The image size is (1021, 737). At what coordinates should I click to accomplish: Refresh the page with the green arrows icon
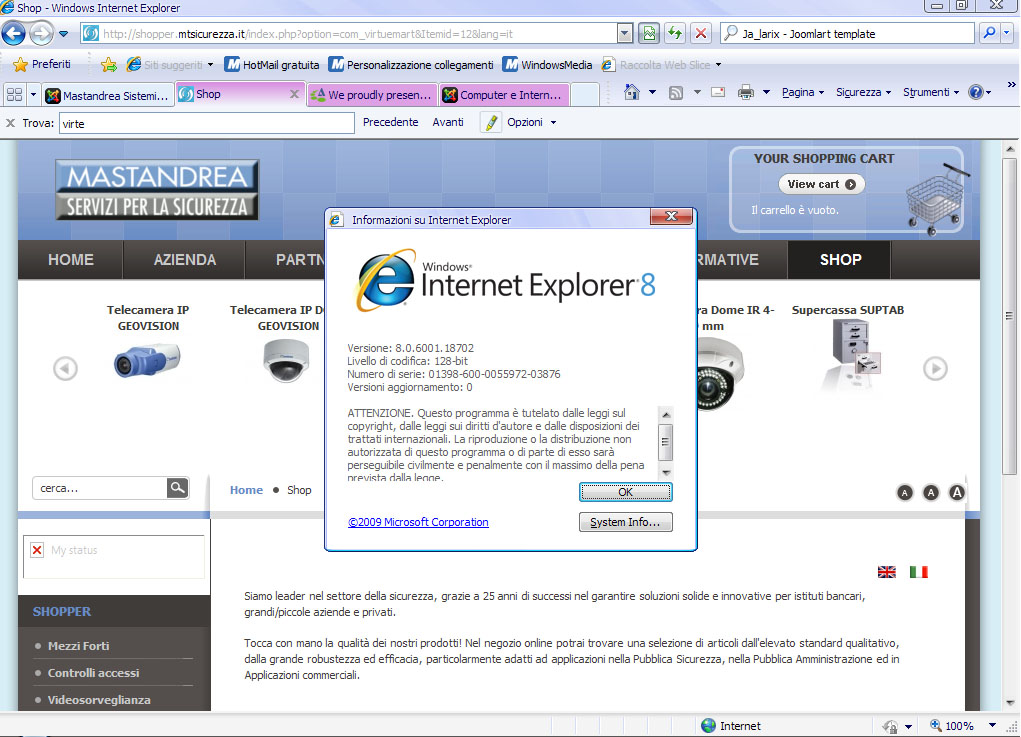[675, 34]
